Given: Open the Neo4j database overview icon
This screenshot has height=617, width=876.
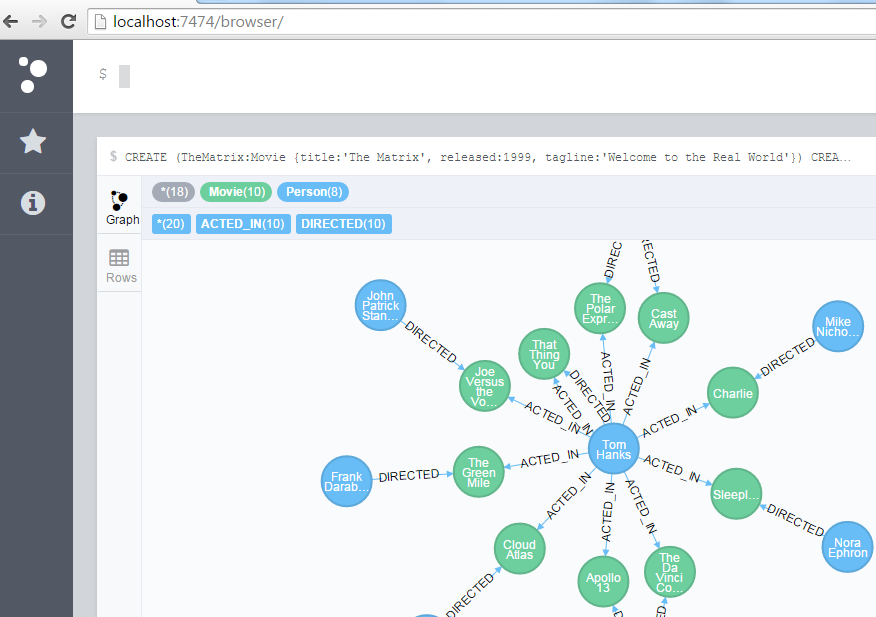Looking at the screenshot, I should click(32, 75).
